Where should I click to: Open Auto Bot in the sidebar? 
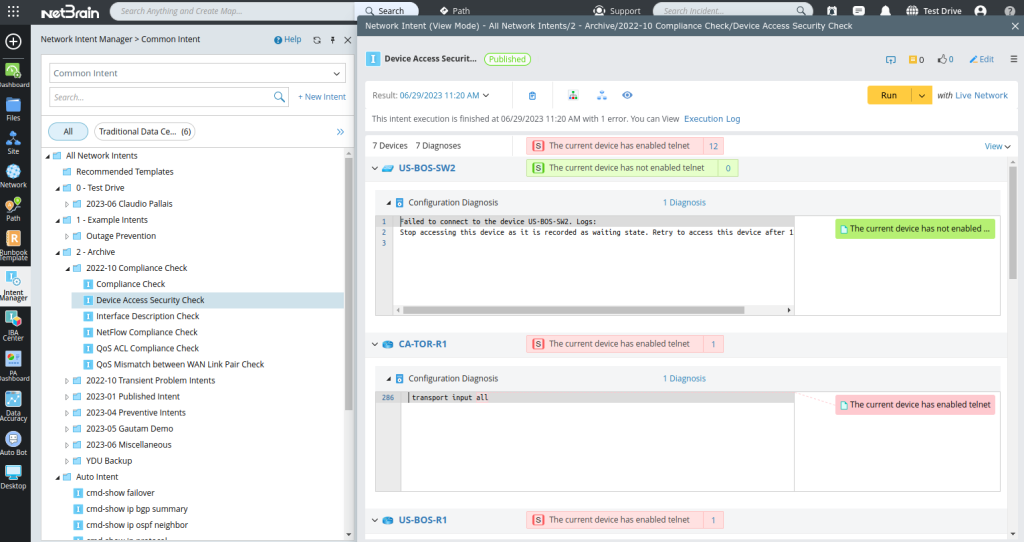pyautogui.click(x=13, y=443)
